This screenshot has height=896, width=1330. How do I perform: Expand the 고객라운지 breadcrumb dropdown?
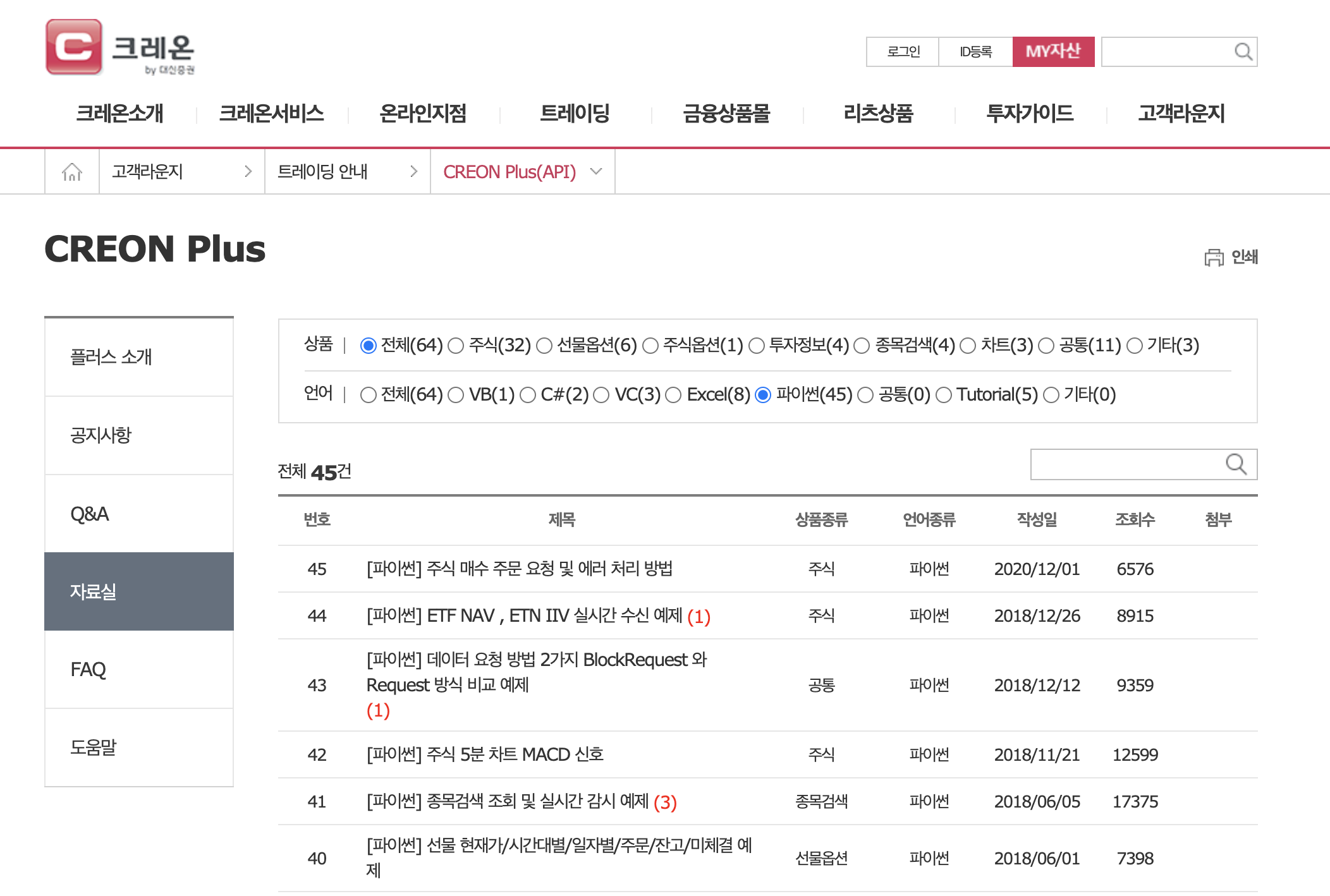[182, 171]
